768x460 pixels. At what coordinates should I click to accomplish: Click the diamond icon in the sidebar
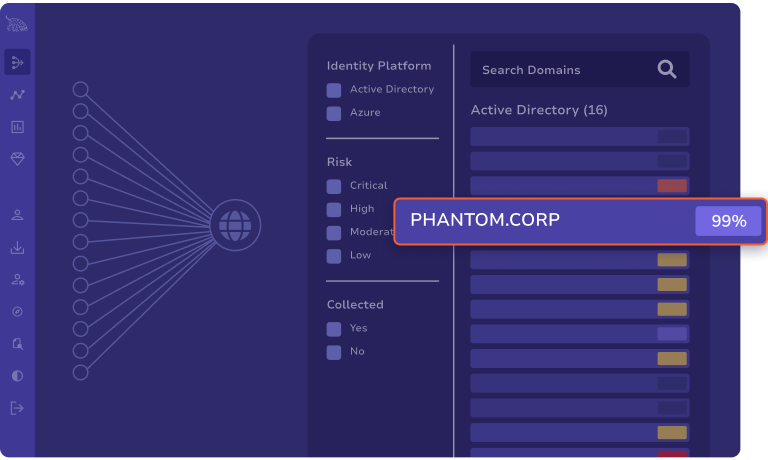(x=17, y=159)
